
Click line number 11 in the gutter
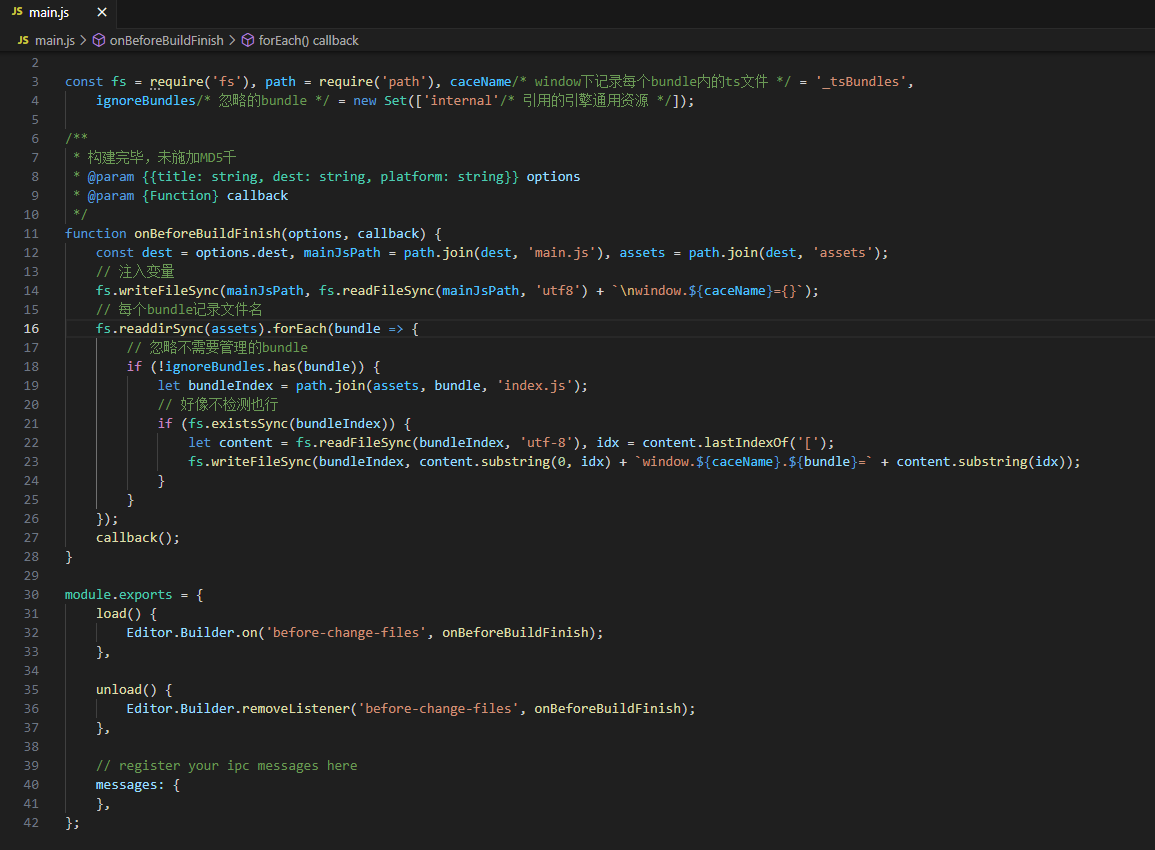pos(31,233)
